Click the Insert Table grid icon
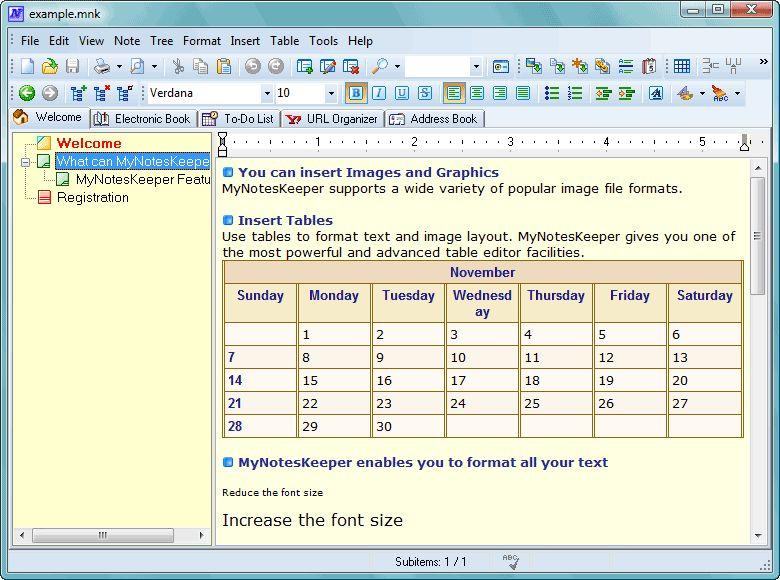780x580 pixels. pos(681,66)
